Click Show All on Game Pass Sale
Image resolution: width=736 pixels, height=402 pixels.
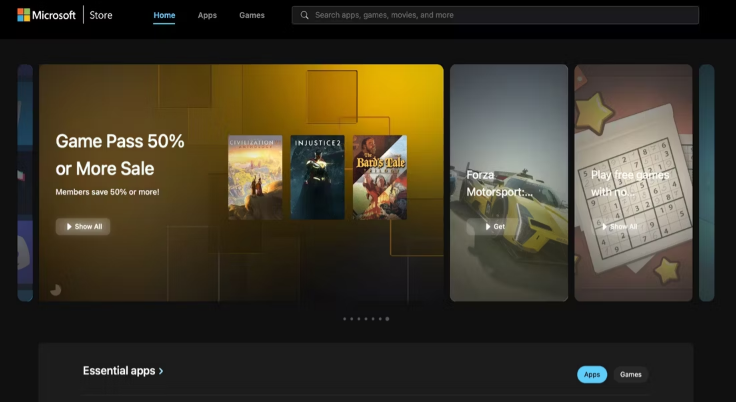tap(83, 226)
